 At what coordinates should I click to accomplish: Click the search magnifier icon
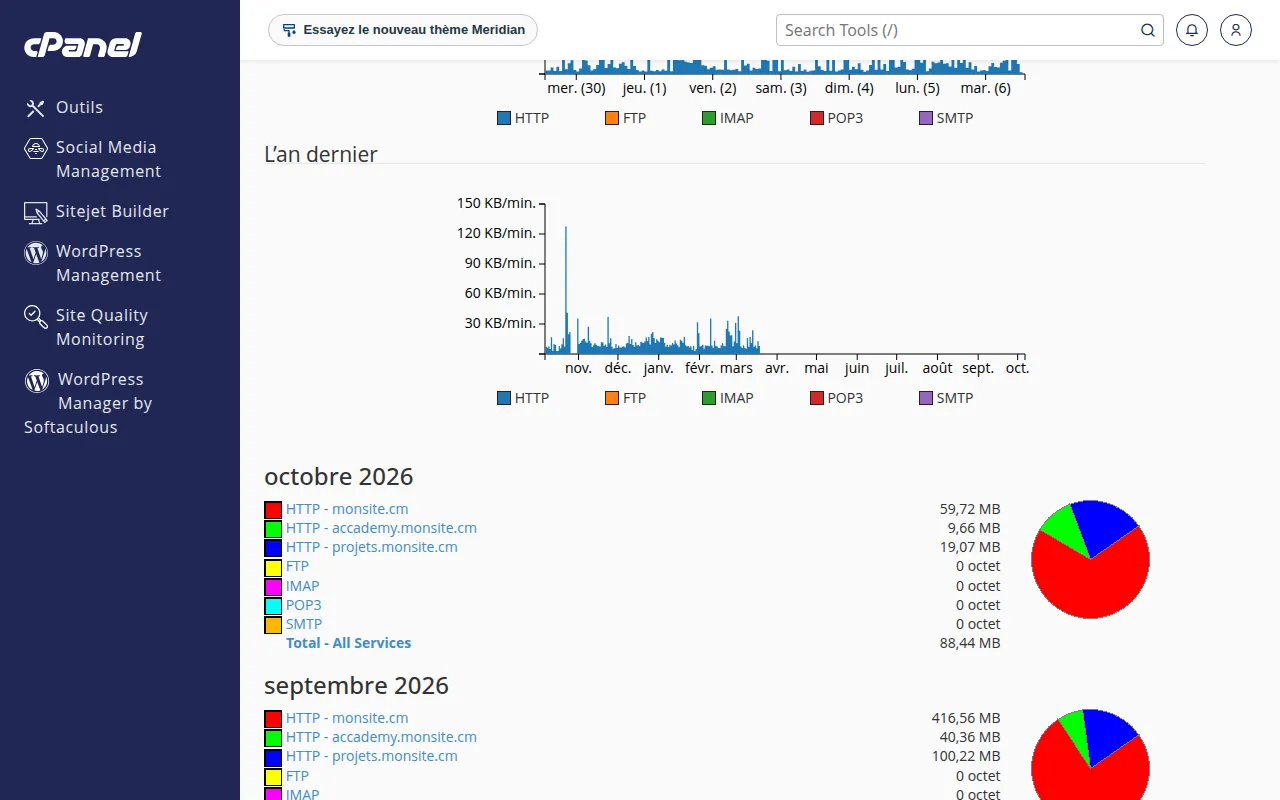pos(1148,30)
